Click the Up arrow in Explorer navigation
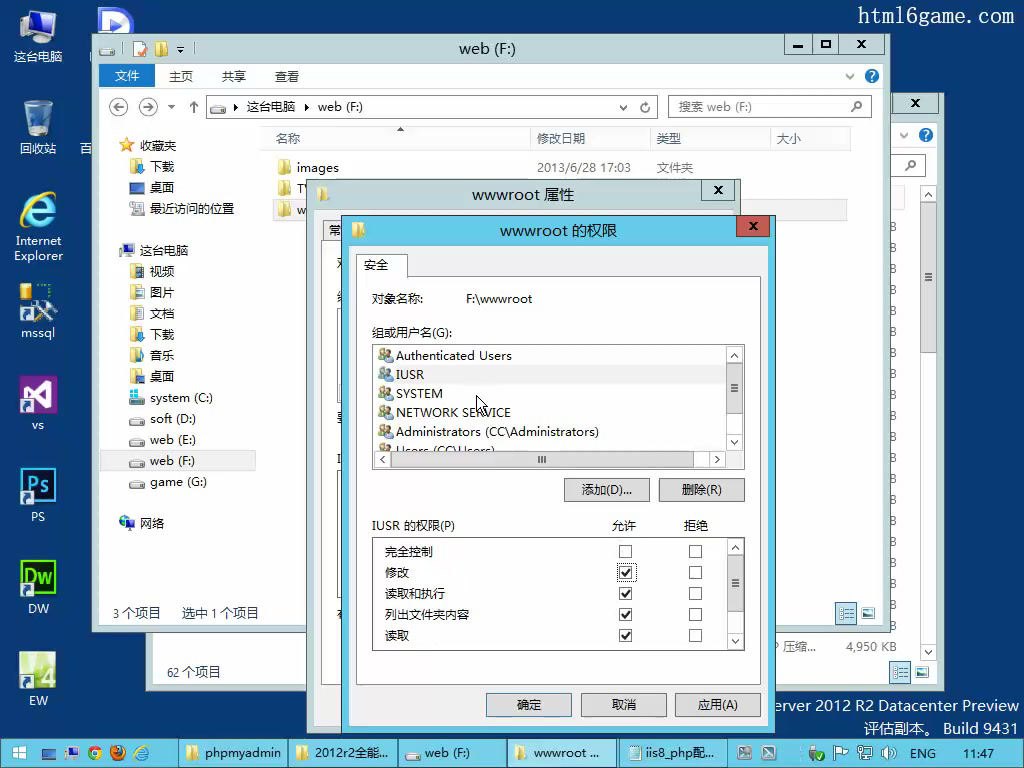Screen dimensions: 1024x768 194,107
